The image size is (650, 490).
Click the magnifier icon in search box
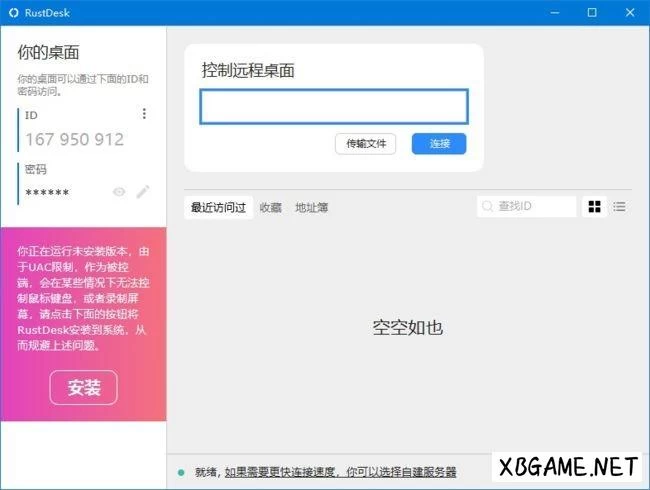pos(488,207)
